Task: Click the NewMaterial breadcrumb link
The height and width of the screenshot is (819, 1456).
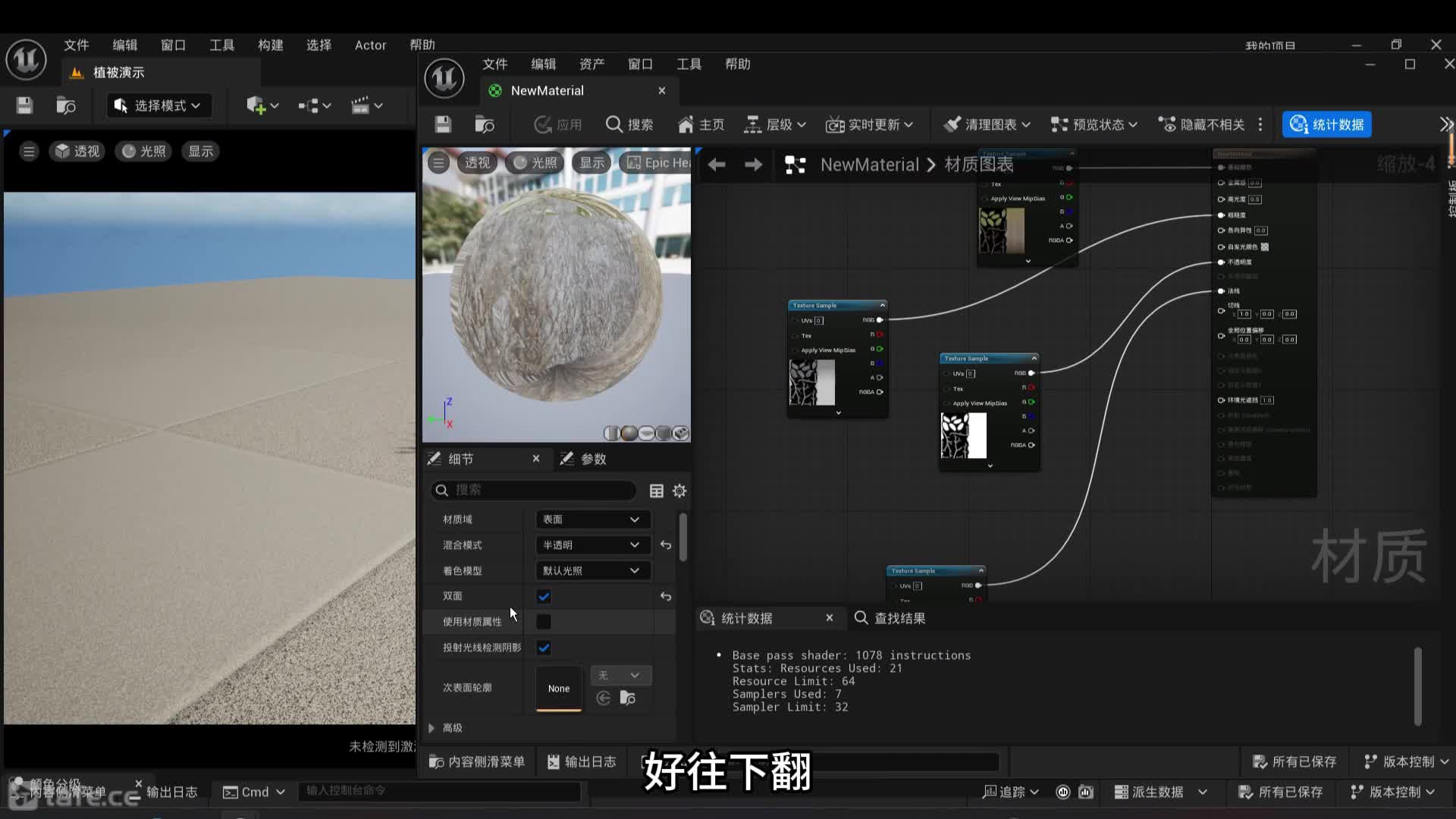Action: pos(869,165)
